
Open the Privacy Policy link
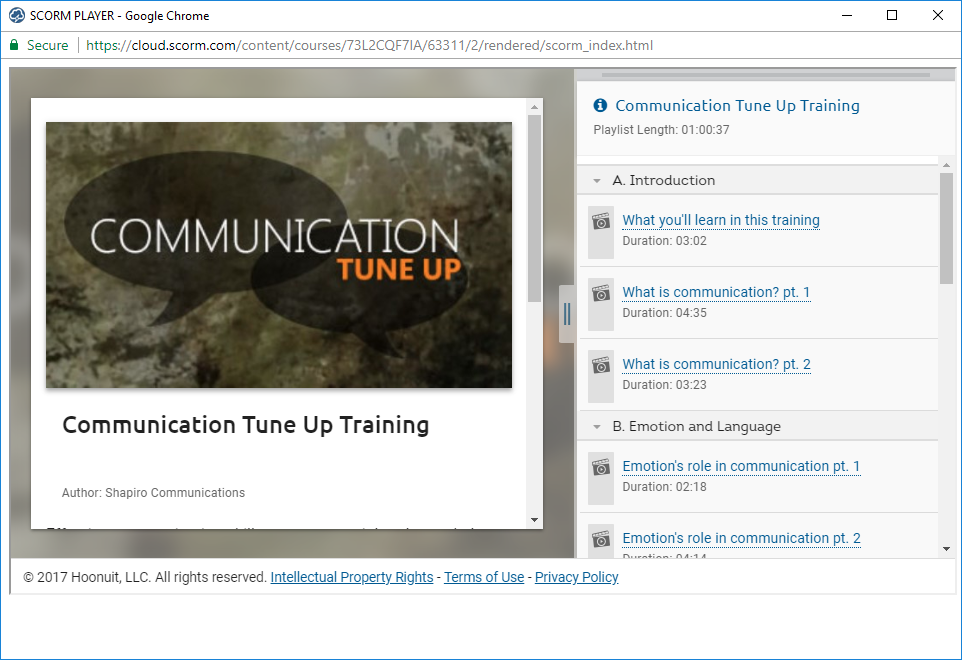[x=577, y=577]
